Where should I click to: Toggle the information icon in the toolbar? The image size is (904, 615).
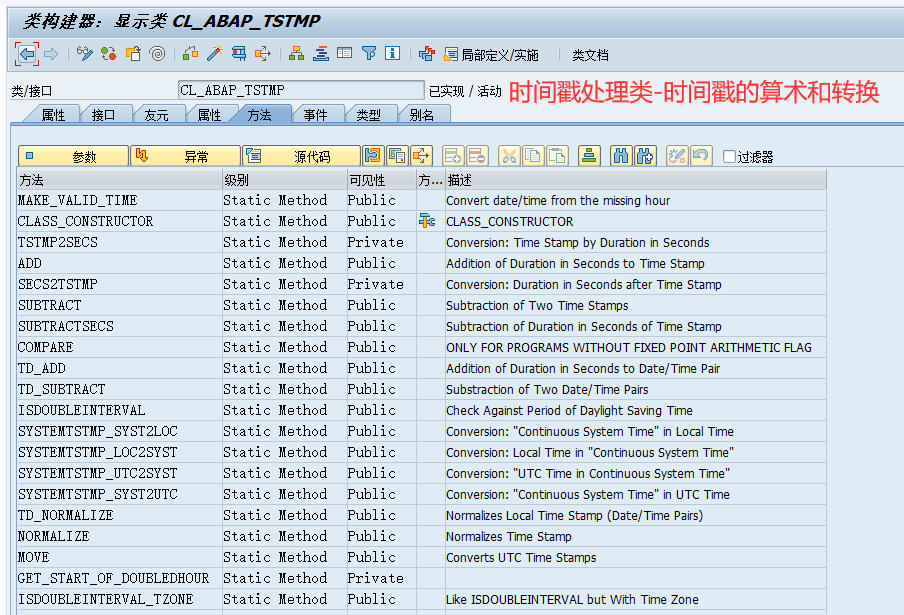point(392,55)
